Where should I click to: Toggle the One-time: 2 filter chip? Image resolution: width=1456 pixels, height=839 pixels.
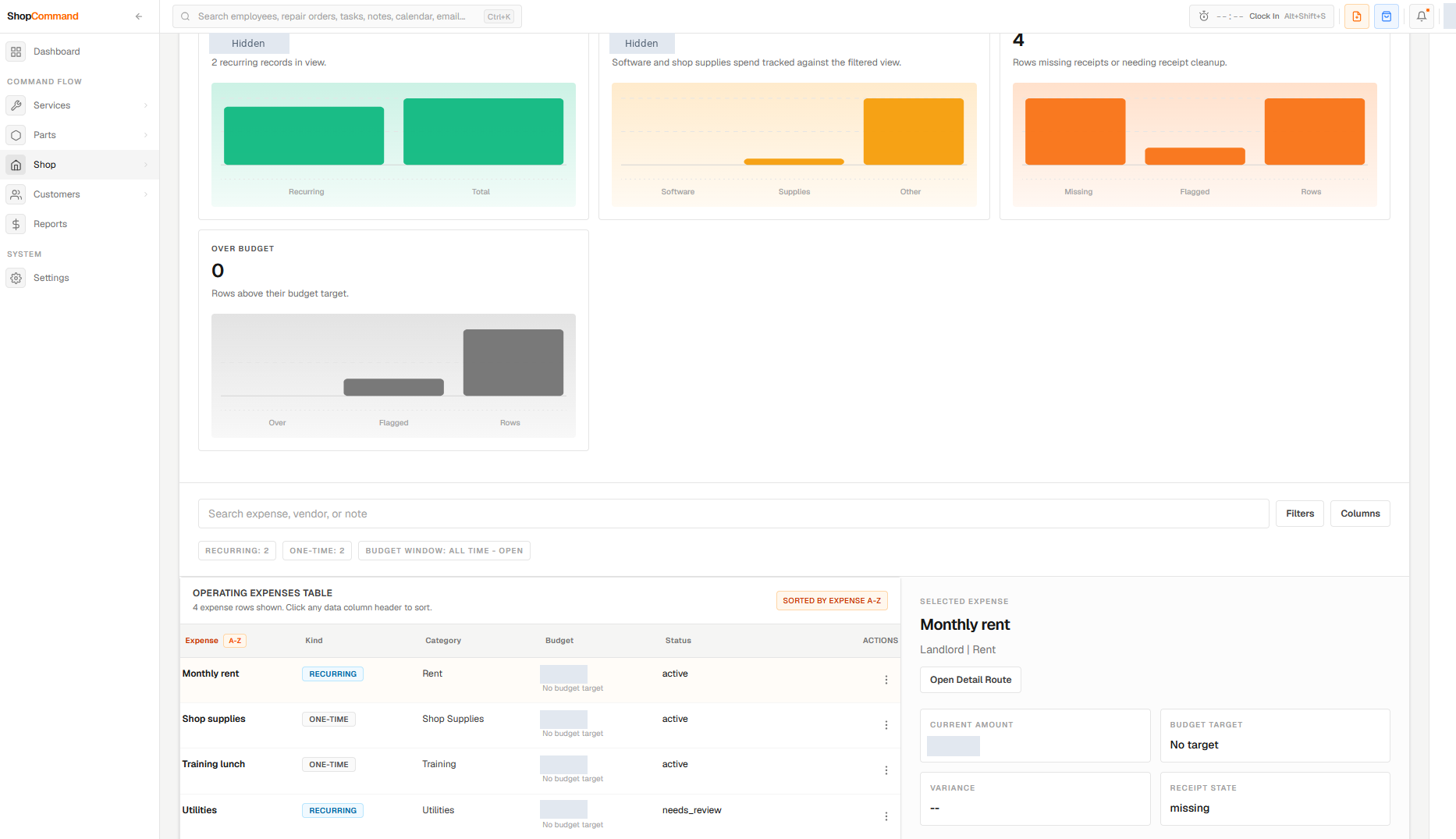[317, 551]
